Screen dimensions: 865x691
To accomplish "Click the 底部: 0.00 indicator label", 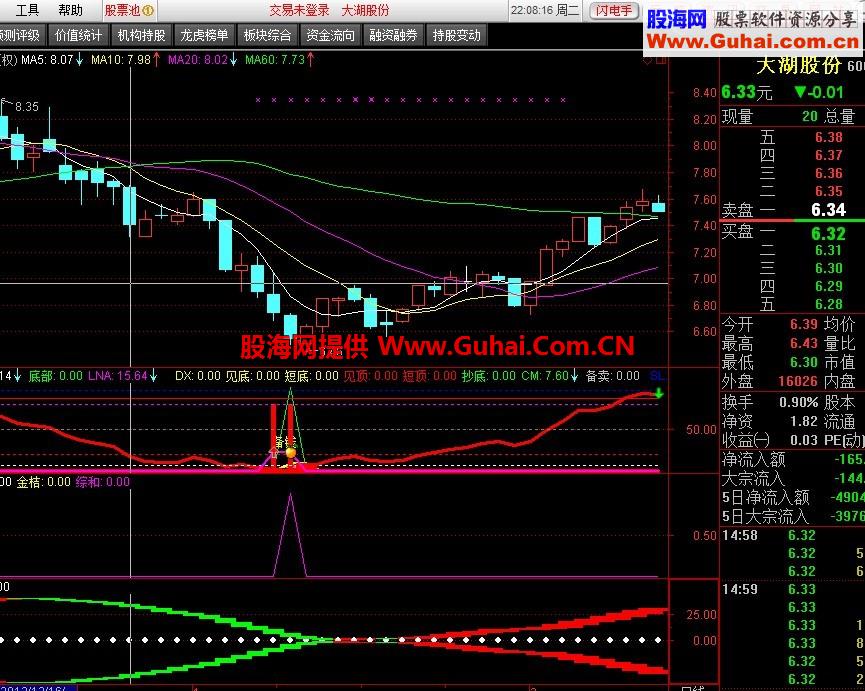I will [x=55, y=376].
